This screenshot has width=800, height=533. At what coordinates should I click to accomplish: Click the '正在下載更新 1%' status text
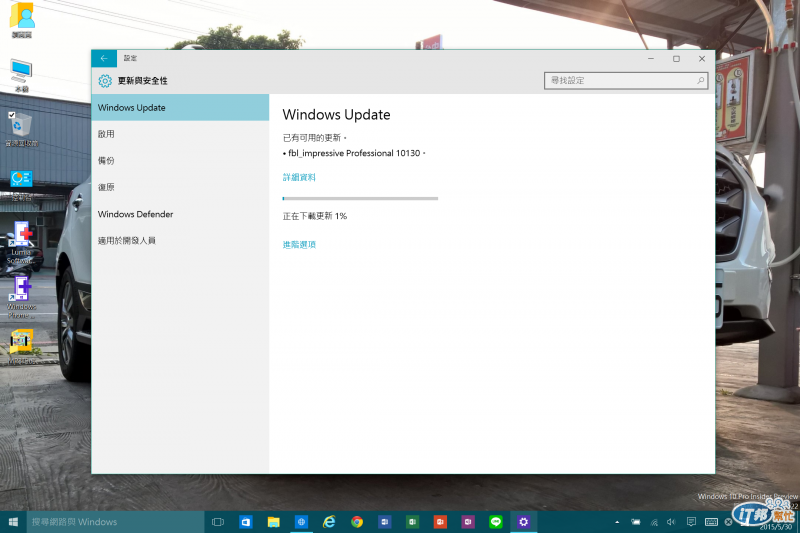tap(315, 216)
